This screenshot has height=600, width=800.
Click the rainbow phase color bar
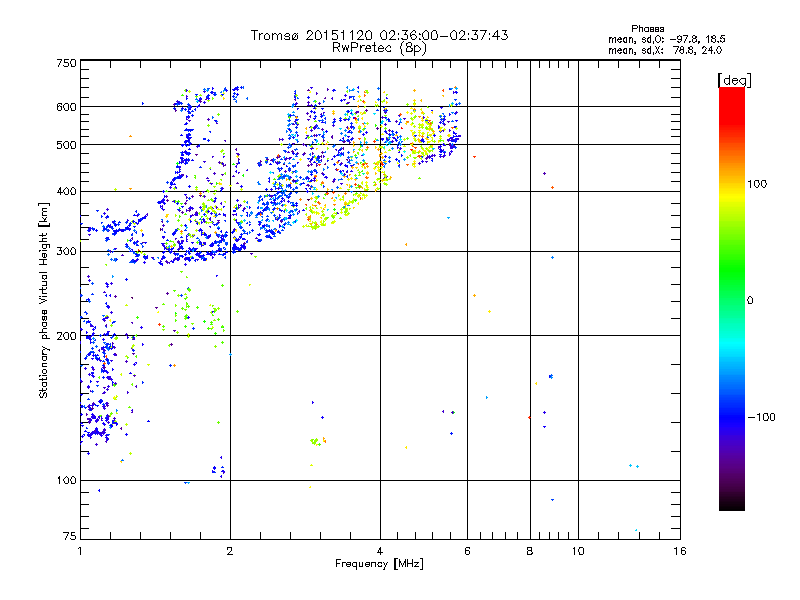click(x=732, y=298)
